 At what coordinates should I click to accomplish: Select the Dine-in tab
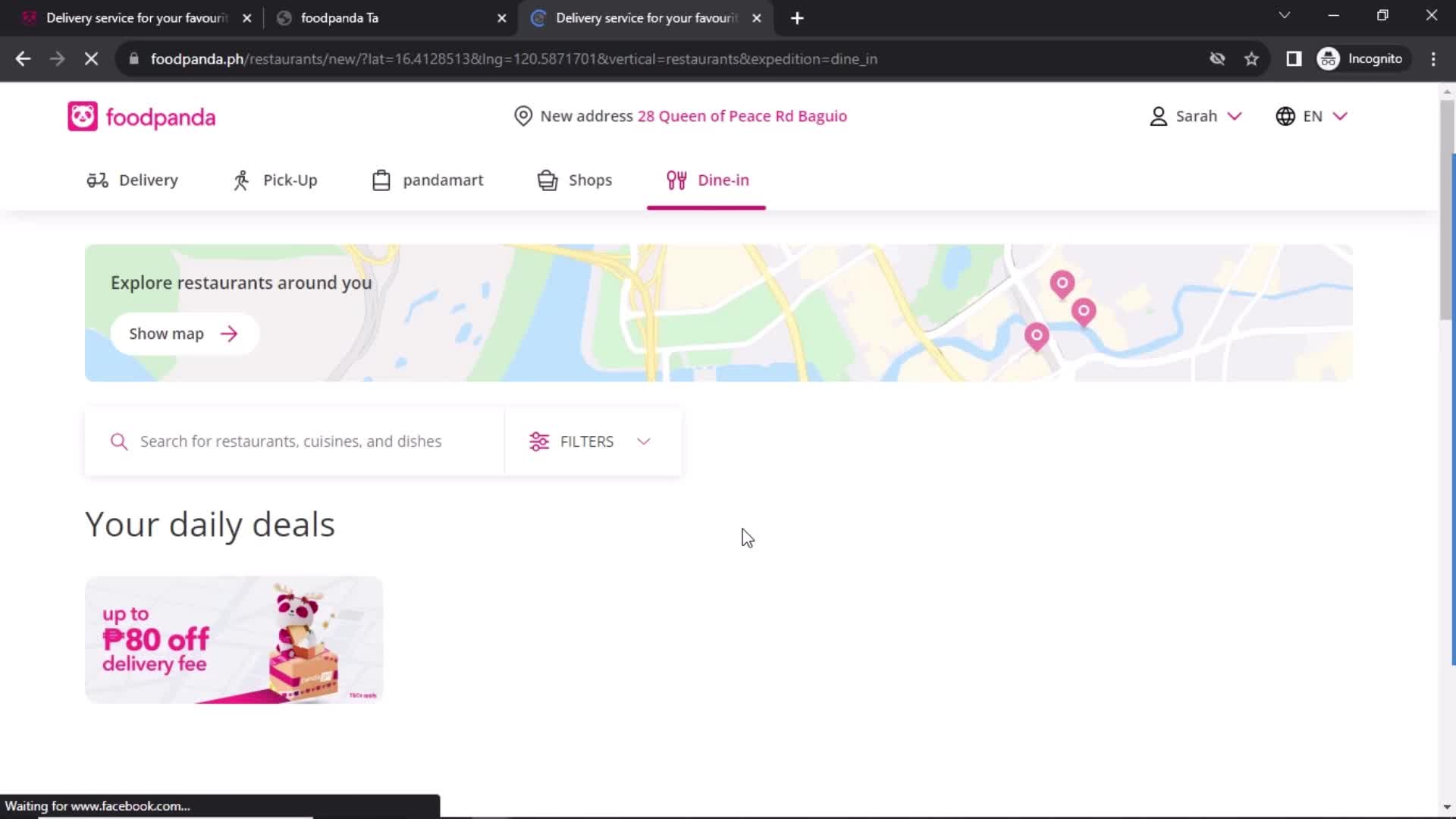click(707, 180)
